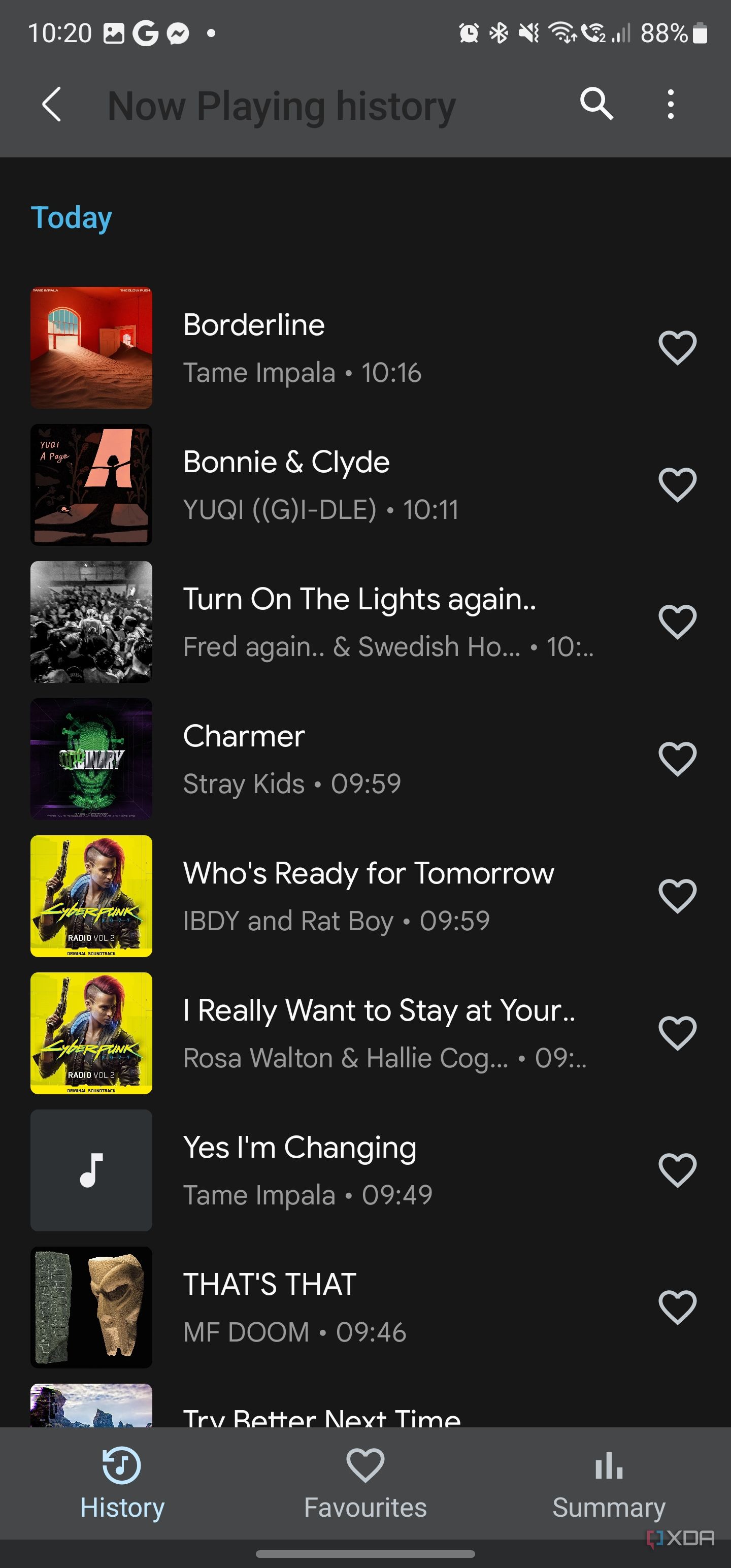The width and height of the screenshot is (731, 1568).
Task: Tap the music note placeholder thumbnail
Action: [91, 1170]
